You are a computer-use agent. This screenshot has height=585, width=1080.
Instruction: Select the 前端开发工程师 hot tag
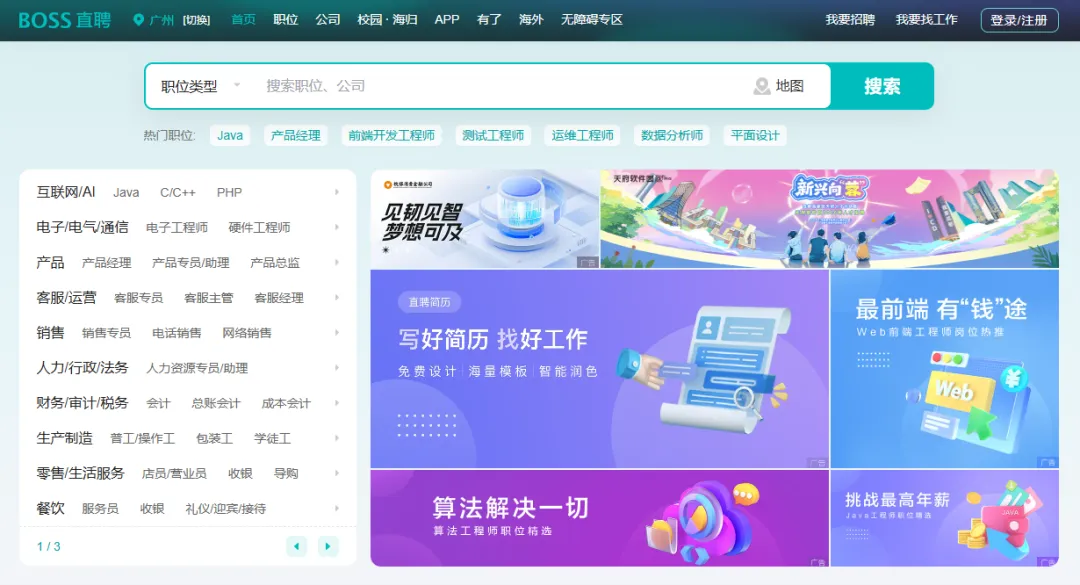point(391,136)
